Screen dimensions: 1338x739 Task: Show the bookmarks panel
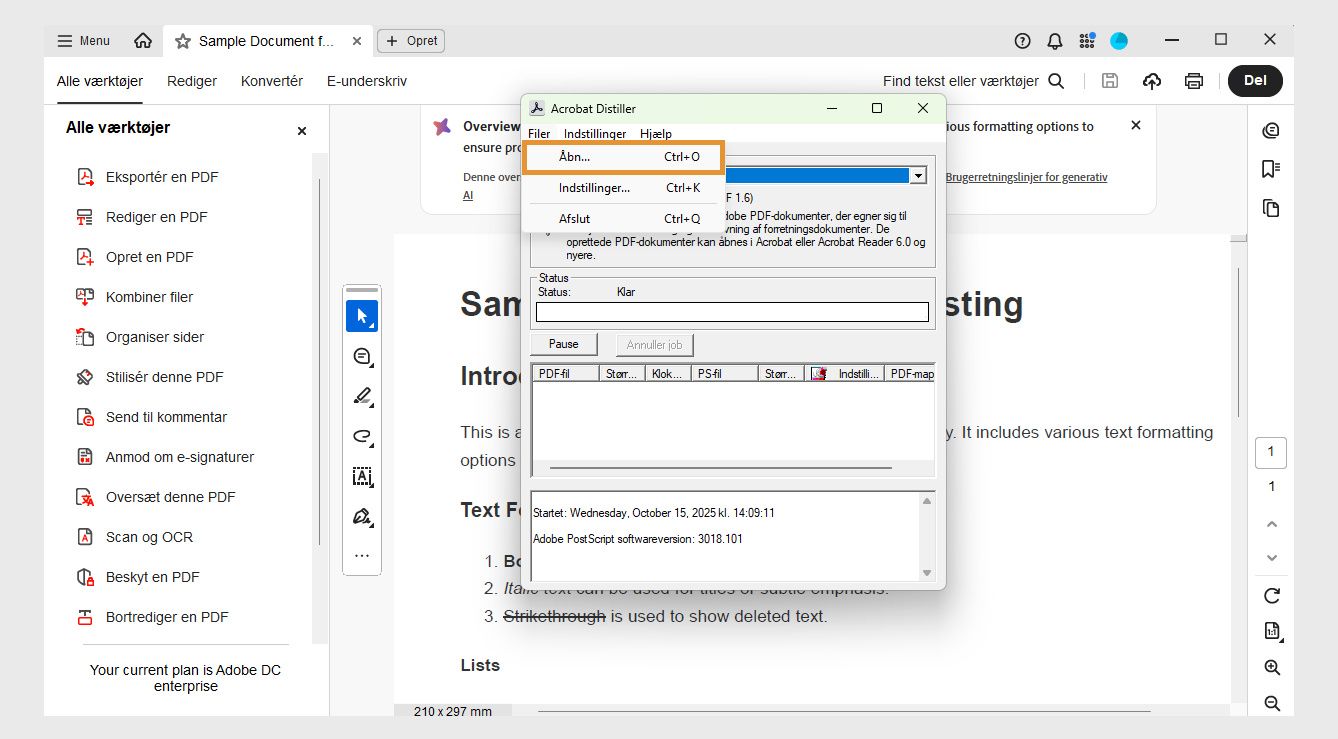(1271, 169)
